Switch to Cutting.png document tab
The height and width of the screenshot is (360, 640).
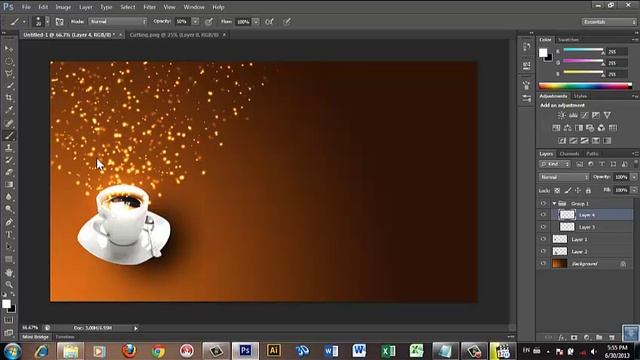coord(174,35)
